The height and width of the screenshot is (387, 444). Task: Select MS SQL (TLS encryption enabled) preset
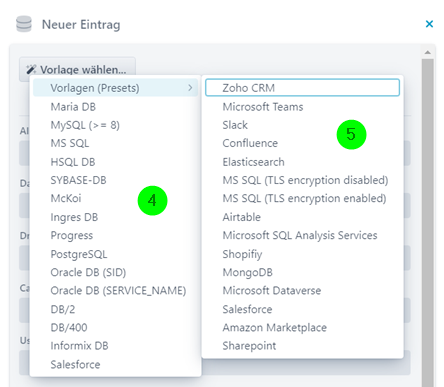(x=302, y=198)
